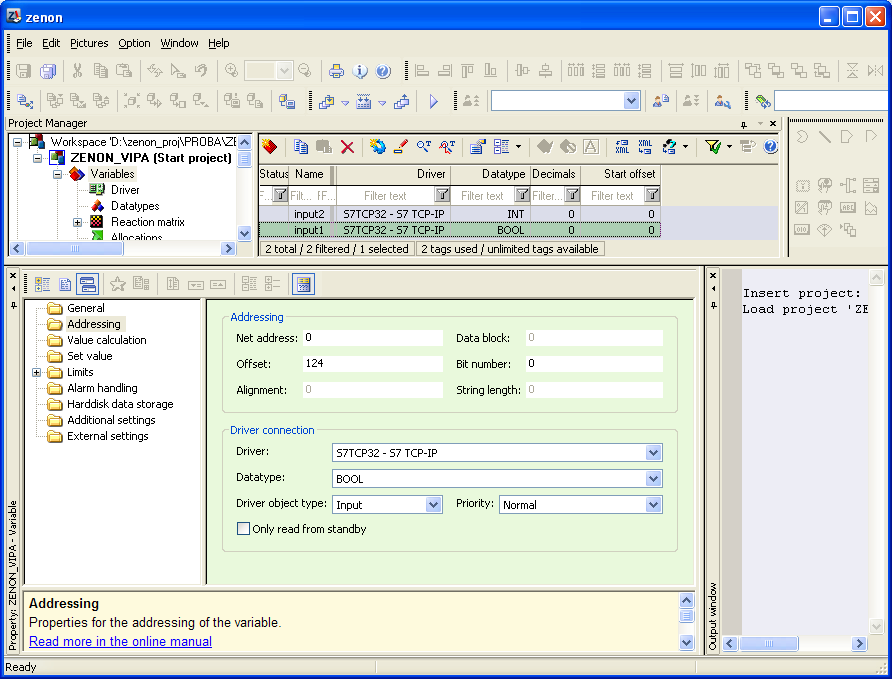Screen dimensions: 892x679
Task: Click the XML export icon in variable toolbar
Action: click(x=622, y=147)
